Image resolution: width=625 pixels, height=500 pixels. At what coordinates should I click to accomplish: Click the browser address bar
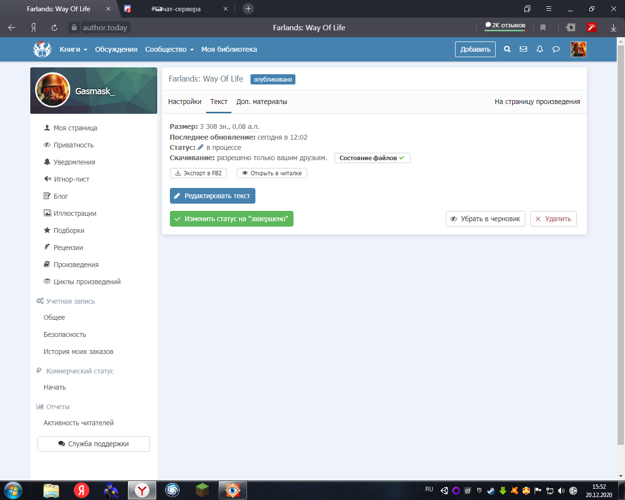pyautogui.click(x=250, y=28)
